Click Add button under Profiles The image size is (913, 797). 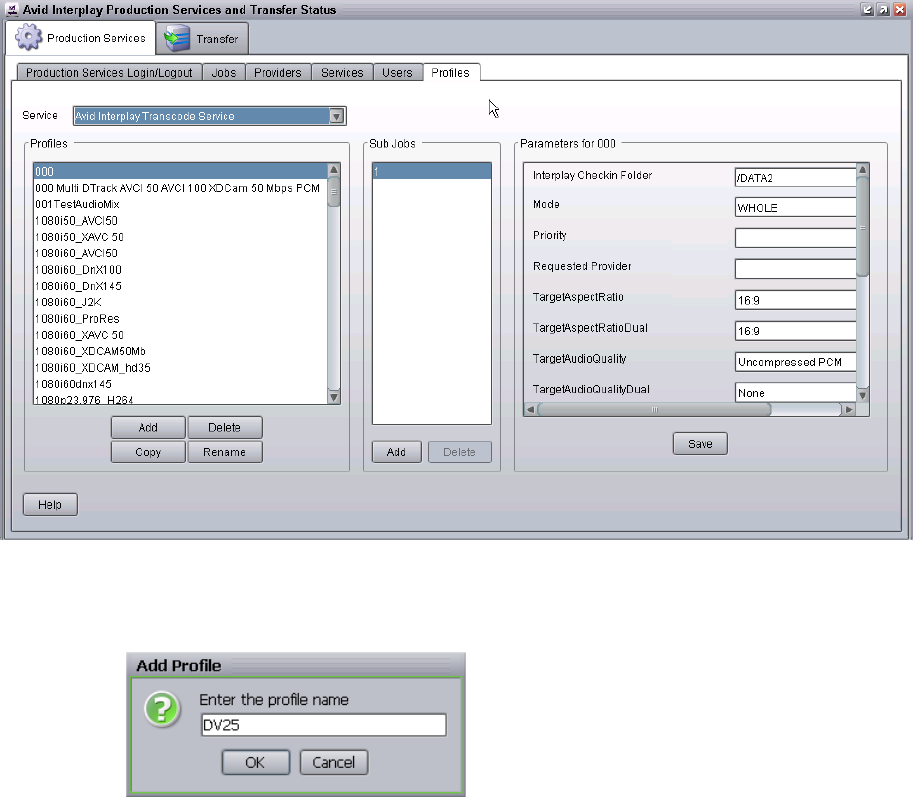pyautogui.click(x=148, y=427)
